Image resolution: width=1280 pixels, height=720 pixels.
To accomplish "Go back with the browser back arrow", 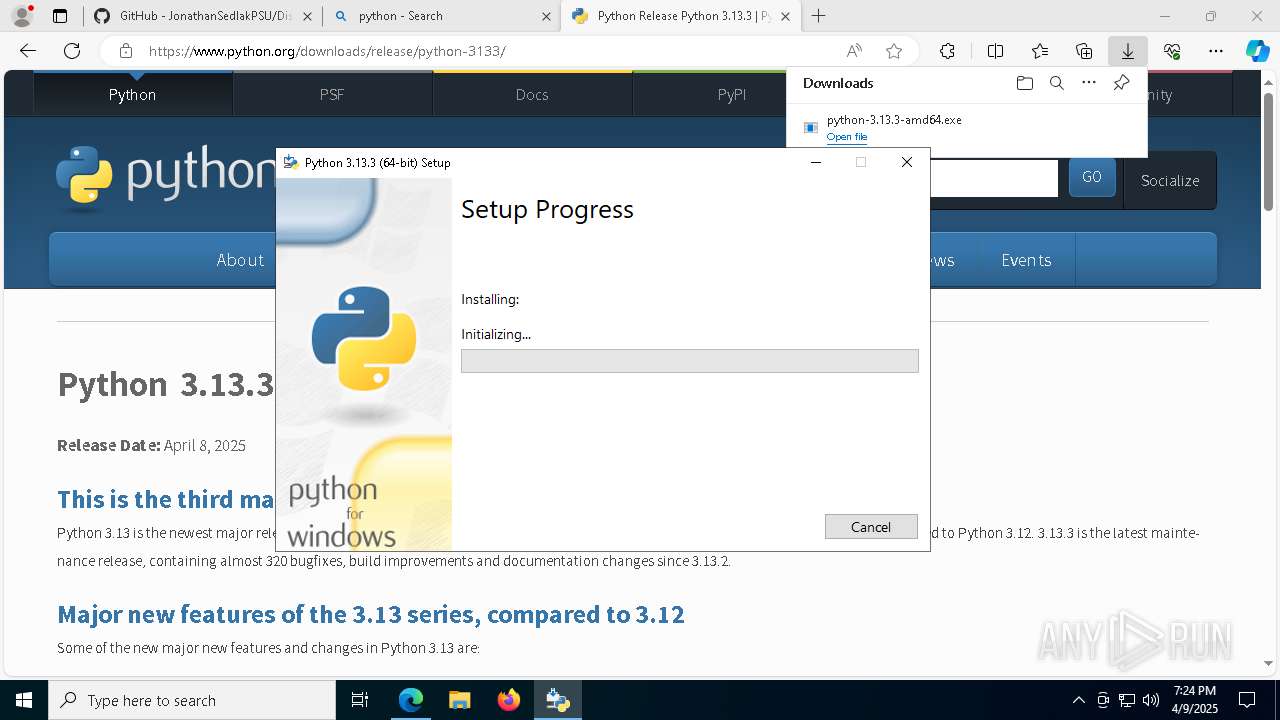I will pyautogui.click(x=28, y=51).
